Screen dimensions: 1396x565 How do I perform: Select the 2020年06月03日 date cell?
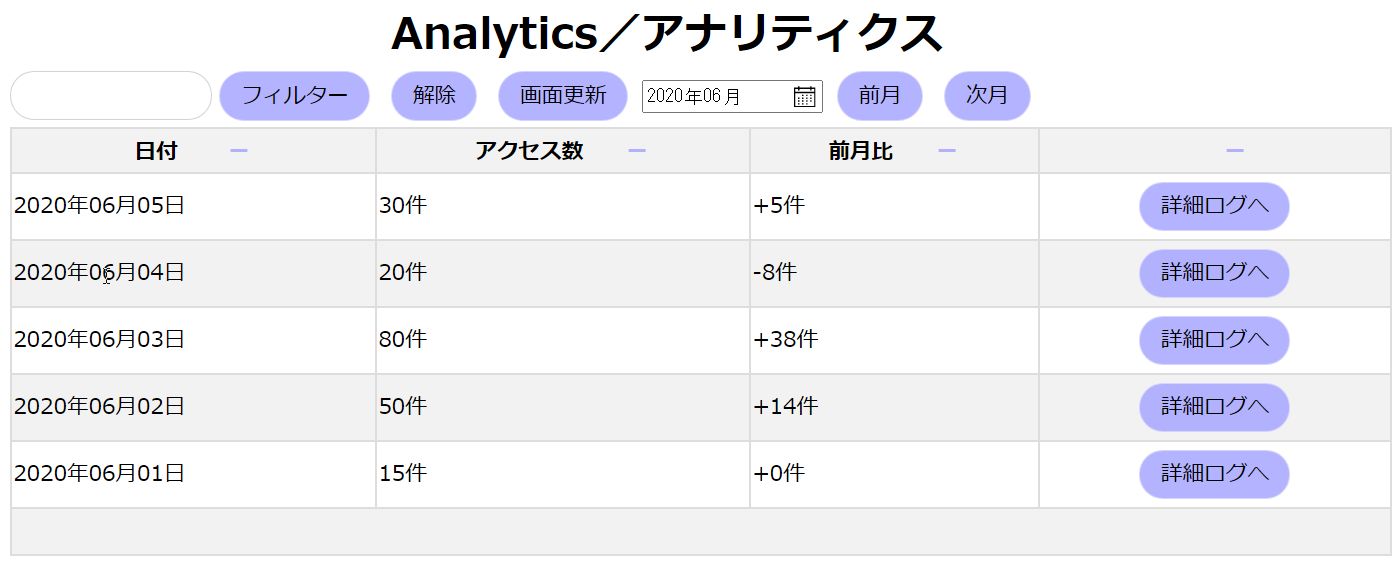(x=194, y=340)
